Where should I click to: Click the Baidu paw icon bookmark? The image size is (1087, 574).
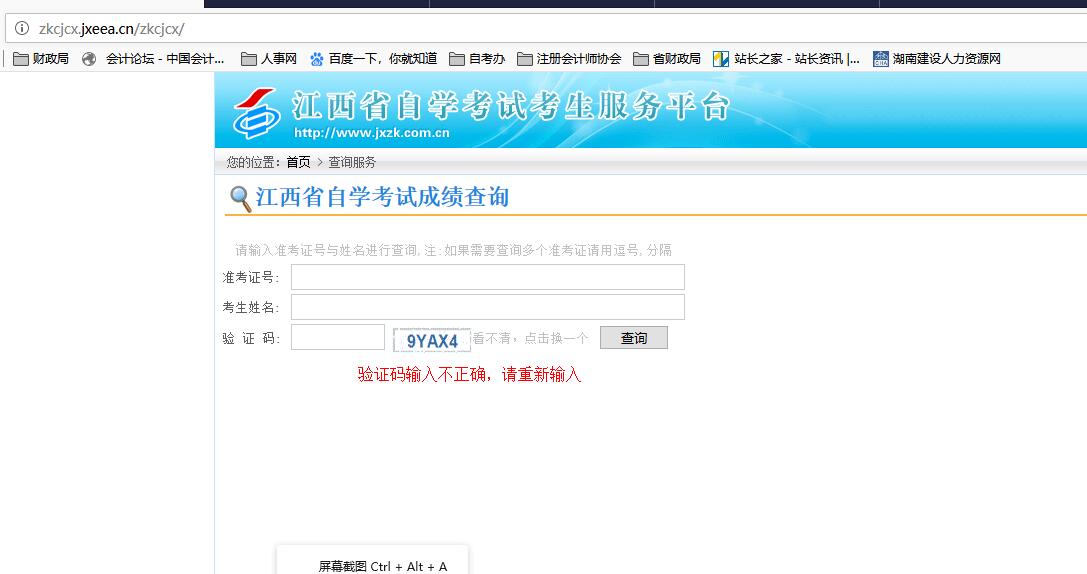click(317, 59)
